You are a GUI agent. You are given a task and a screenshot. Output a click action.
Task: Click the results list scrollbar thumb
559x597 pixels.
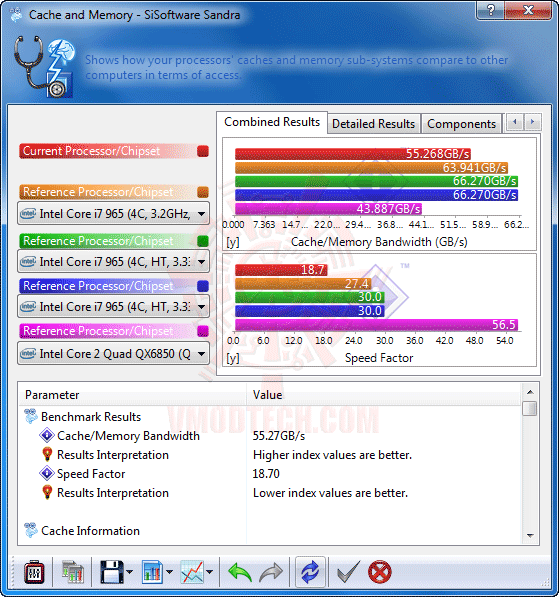point(530,409)
